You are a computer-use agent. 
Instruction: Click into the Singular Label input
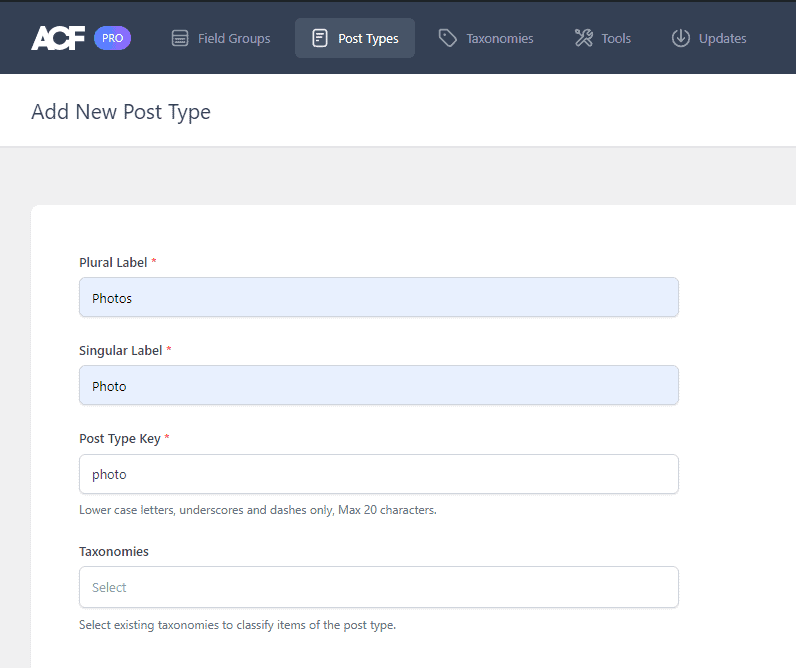(x=378, y=386)
